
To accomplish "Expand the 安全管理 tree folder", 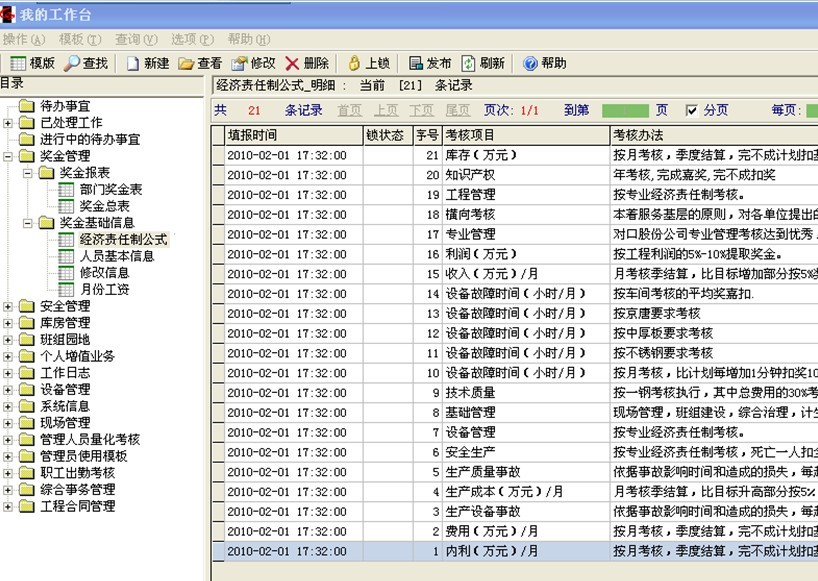I will tap(8, 307).
